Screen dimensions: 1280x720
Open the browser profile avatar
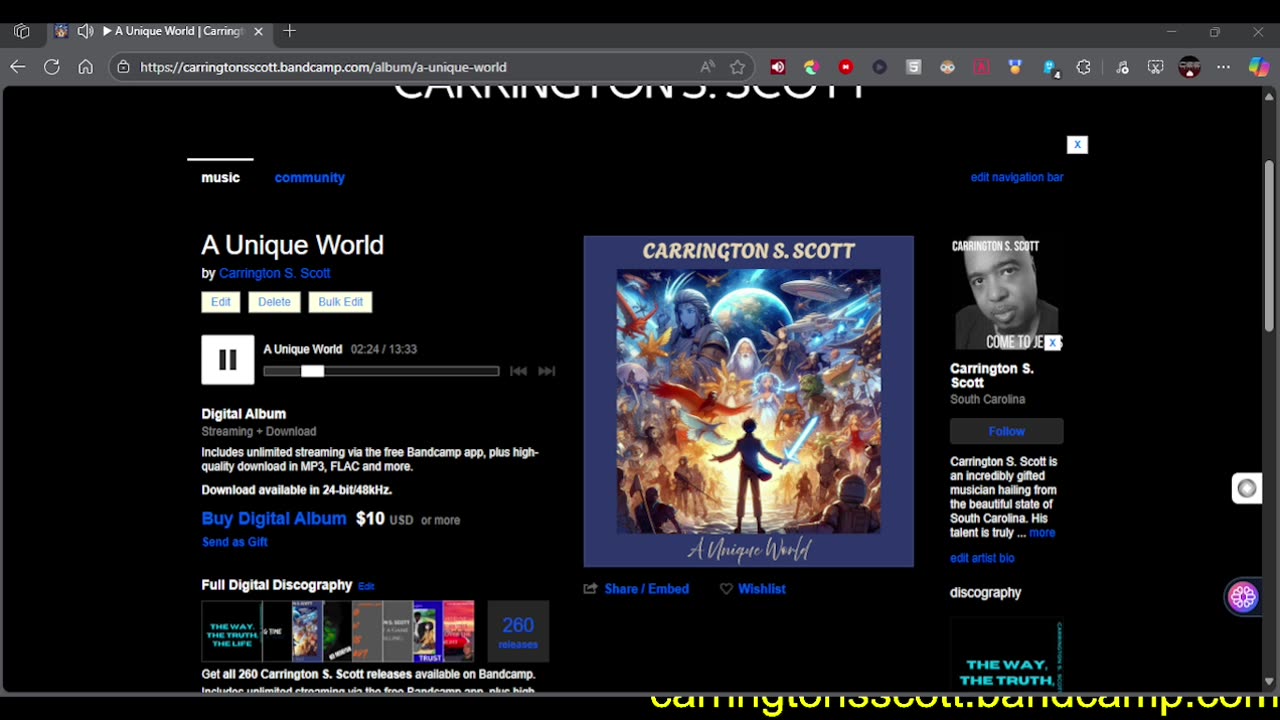tap(1189, 67)
